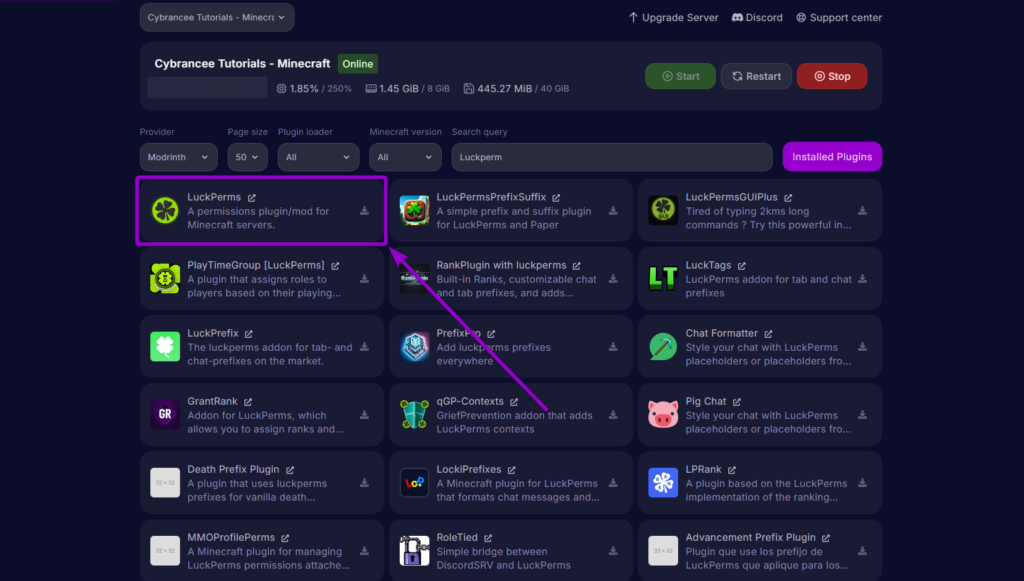Screen dimensions: 1024x581
Task: Download the LuckPermsPrefixSuffix plugin
Action: pyautogui.click(x=613, y=211)
